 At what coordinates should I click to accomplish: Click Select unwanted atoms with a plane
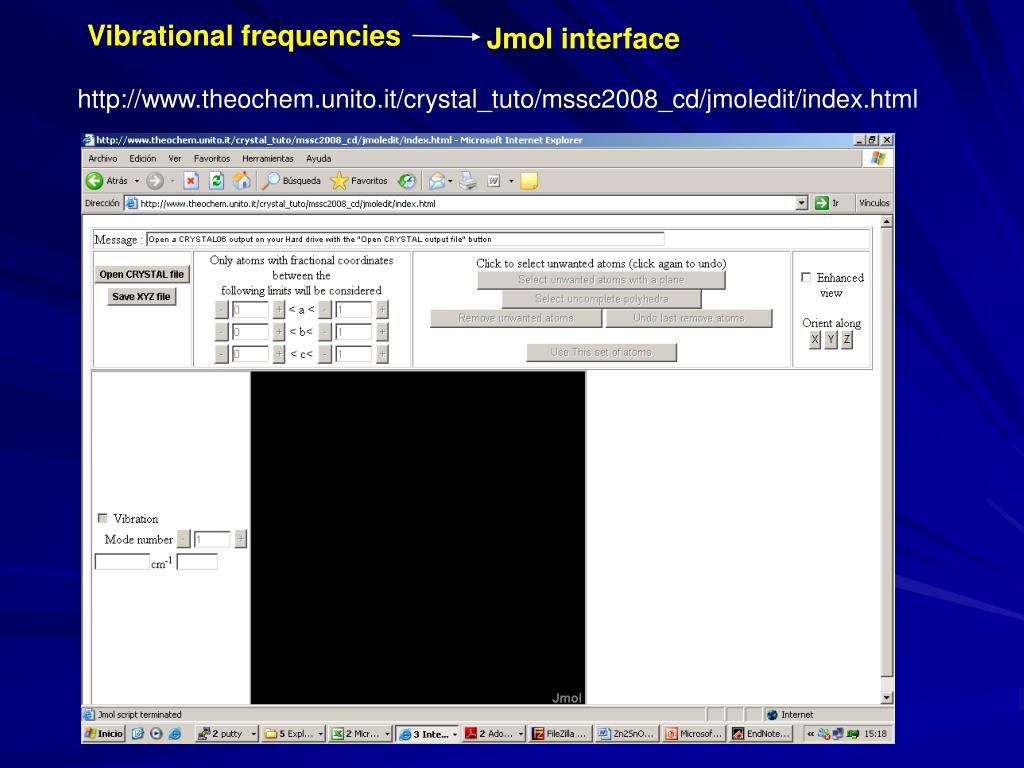(x=601, y=280)
